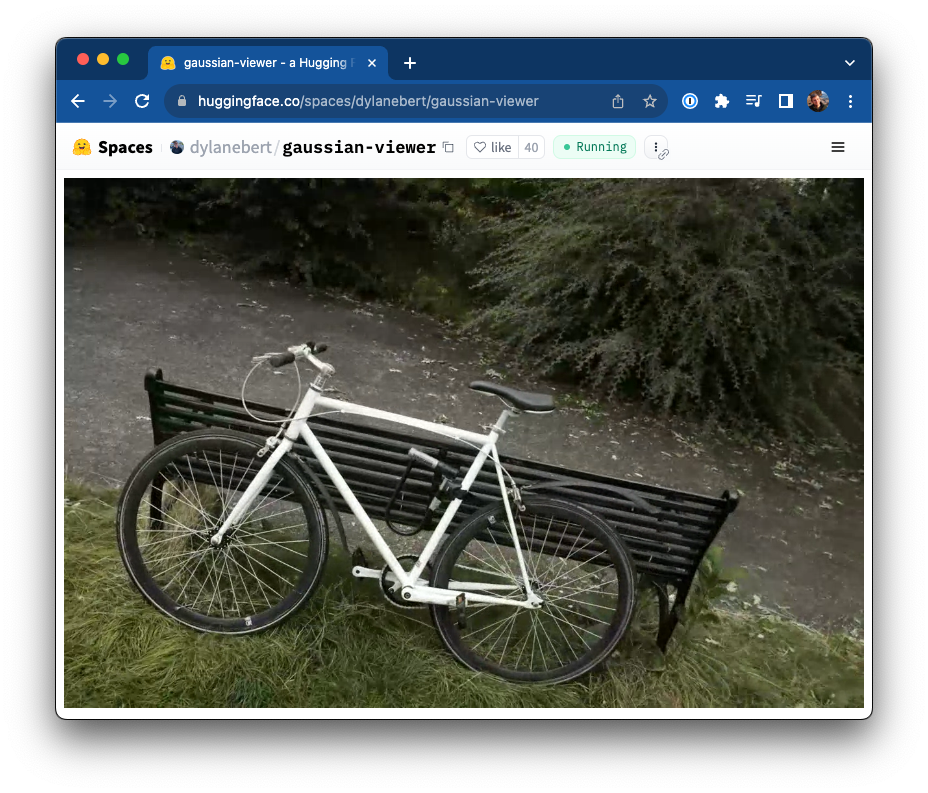
Task: Open the Space options three-dot menu
Action: point(656,147)
